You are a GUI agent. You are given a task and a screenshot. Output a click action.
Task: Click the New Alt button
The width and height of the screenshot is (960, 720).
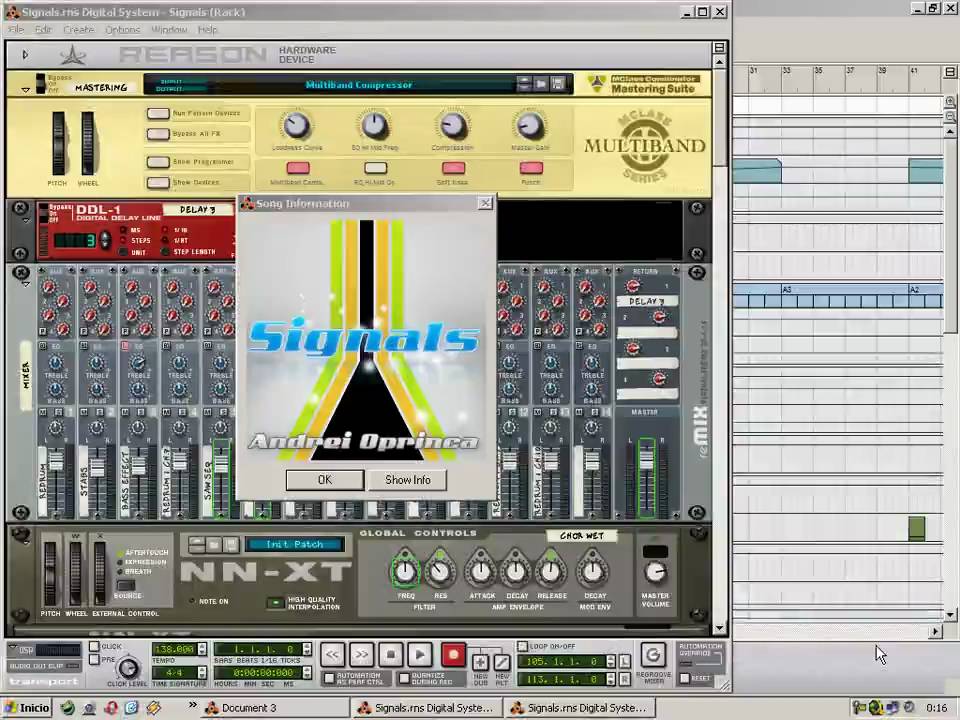[x=502, y=662]
